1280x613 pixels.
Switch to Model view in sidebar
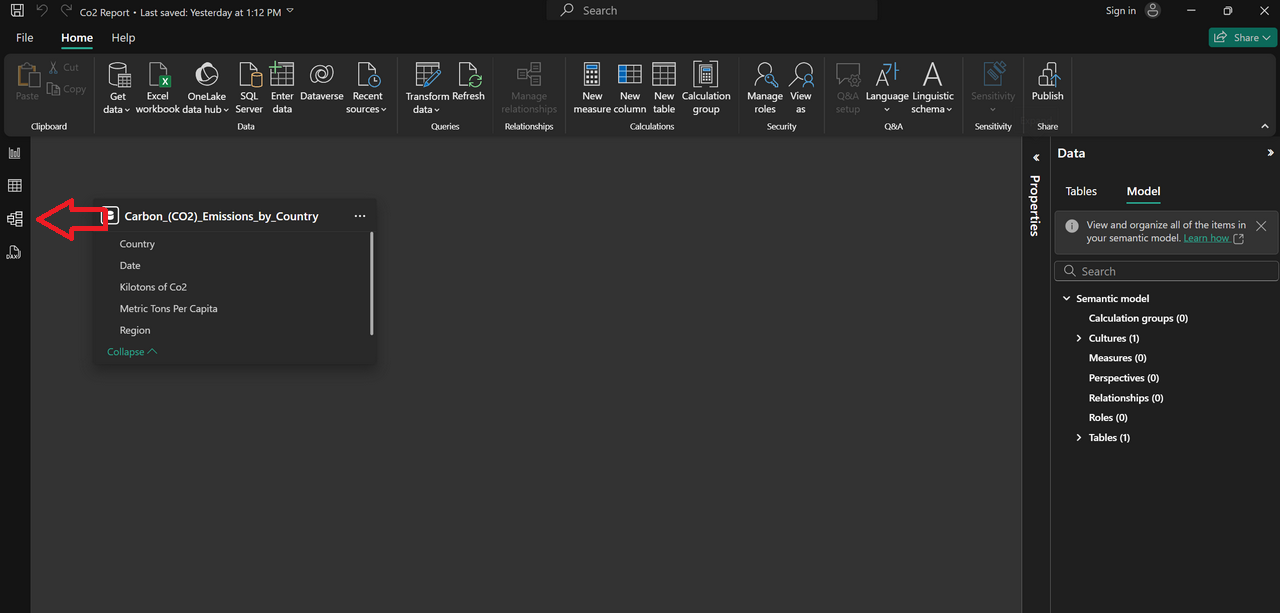(x=14, y=219)
